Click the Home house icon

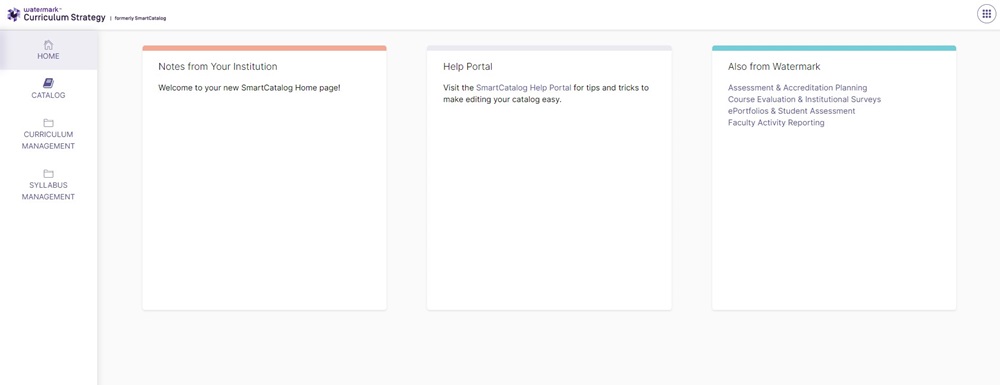click(48, 45)
